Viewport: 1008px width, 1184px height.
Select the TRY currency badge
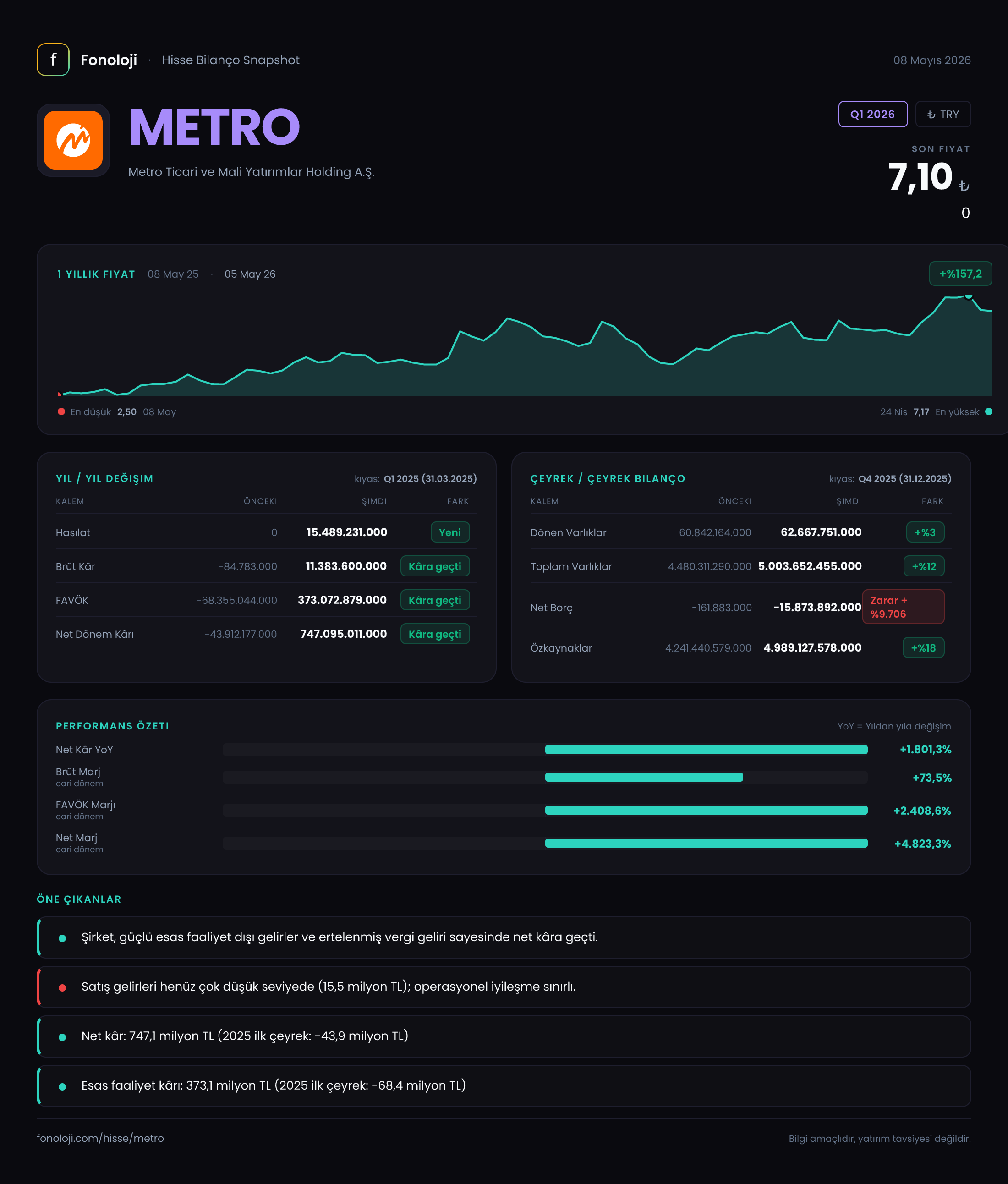click(943, 114)
